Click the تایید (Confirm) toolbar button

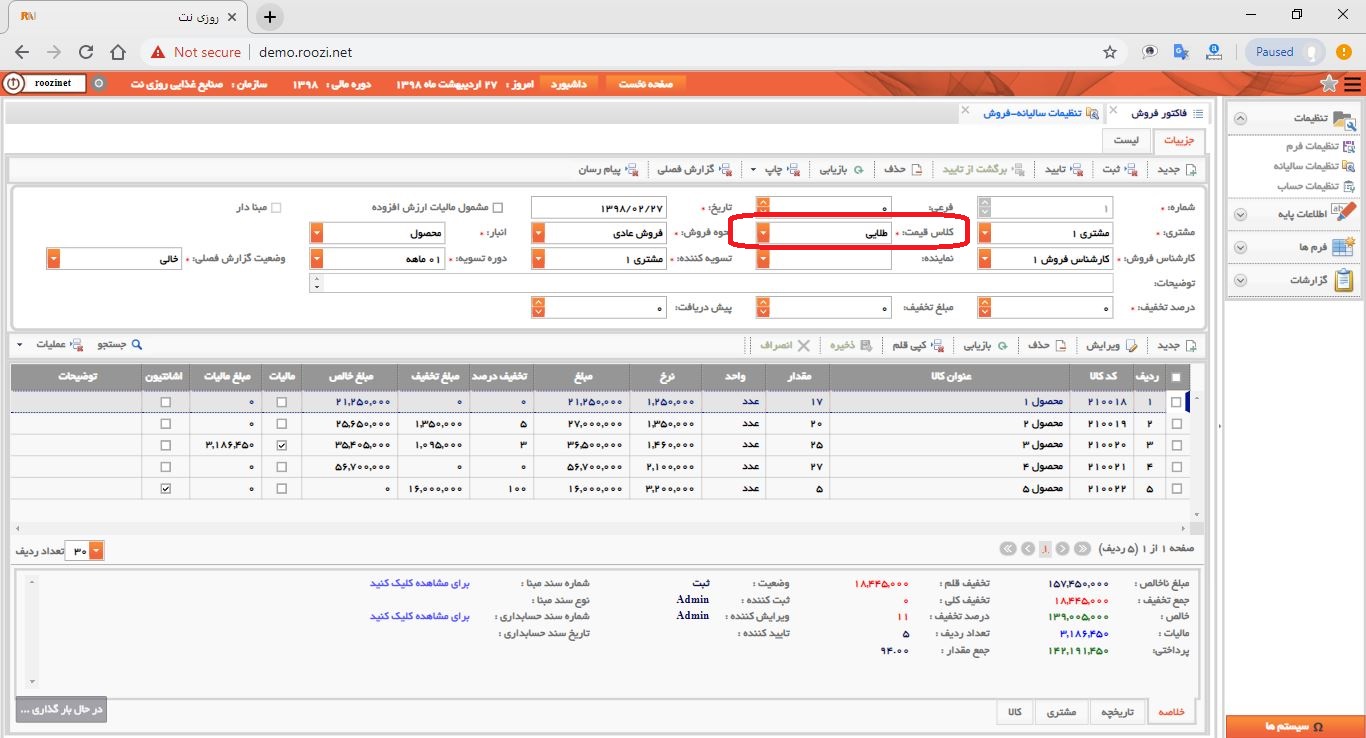pos(1064,169)
